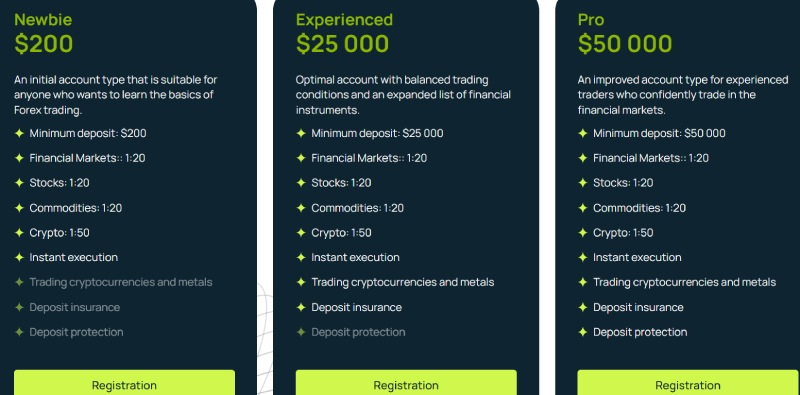Click the Newbie $200 price heading
The width and height of the screenshot is (800, 395).
point(44,44)
